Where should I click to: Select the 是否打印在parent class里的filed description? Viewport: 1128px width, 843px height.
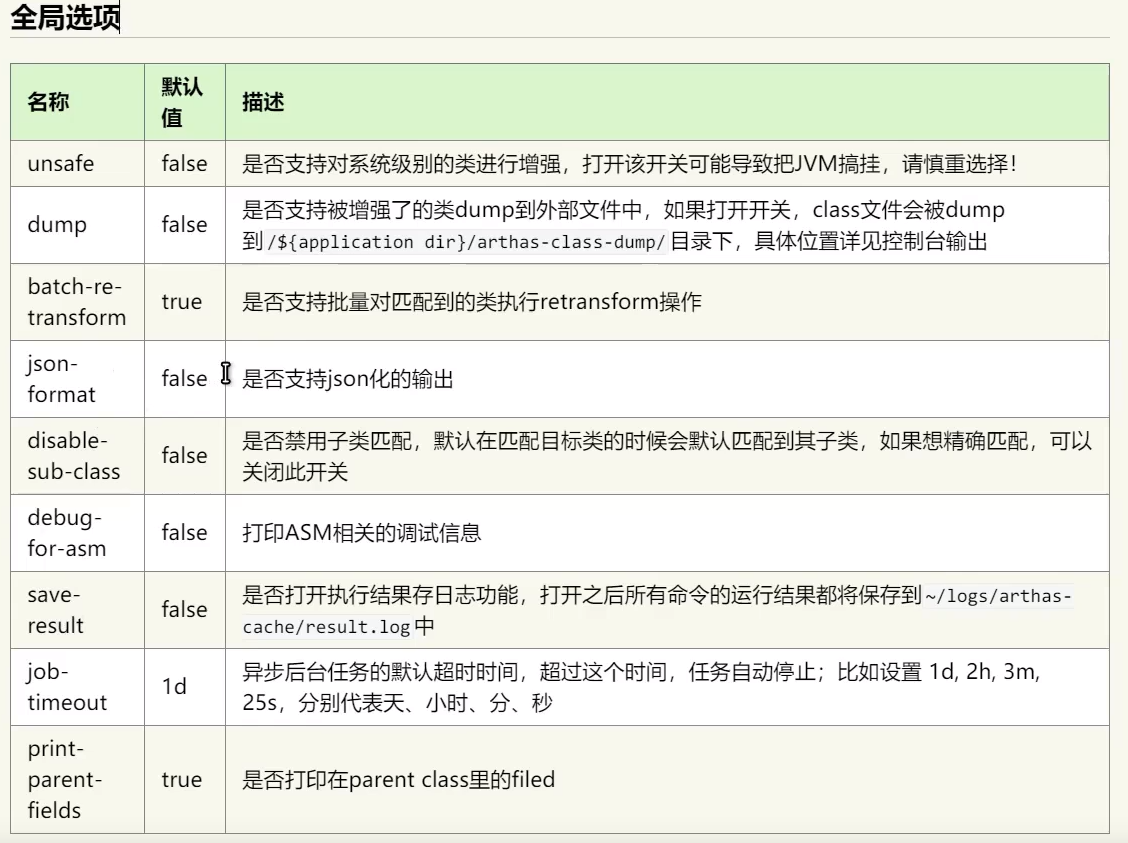[x=399, y=780]
